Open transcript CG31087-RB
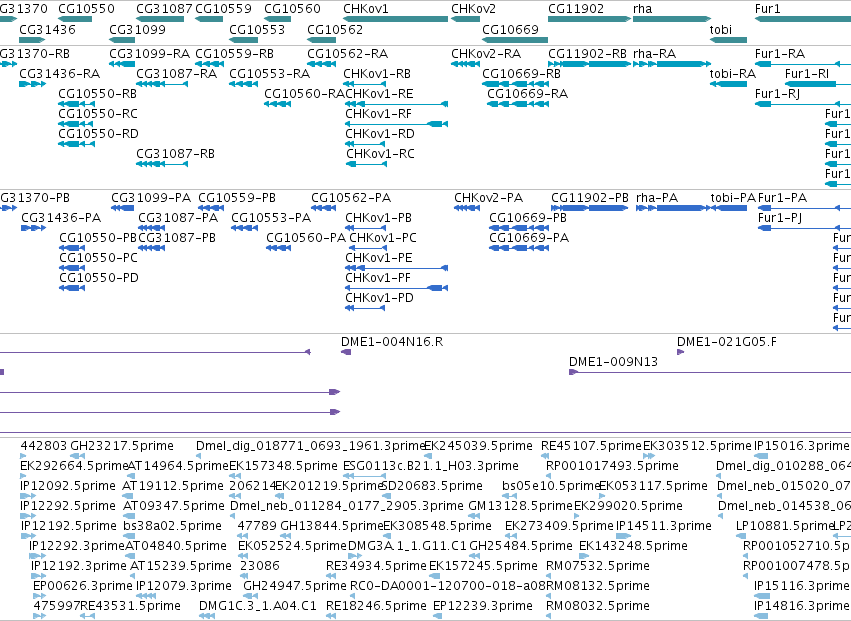 (162, 164)
